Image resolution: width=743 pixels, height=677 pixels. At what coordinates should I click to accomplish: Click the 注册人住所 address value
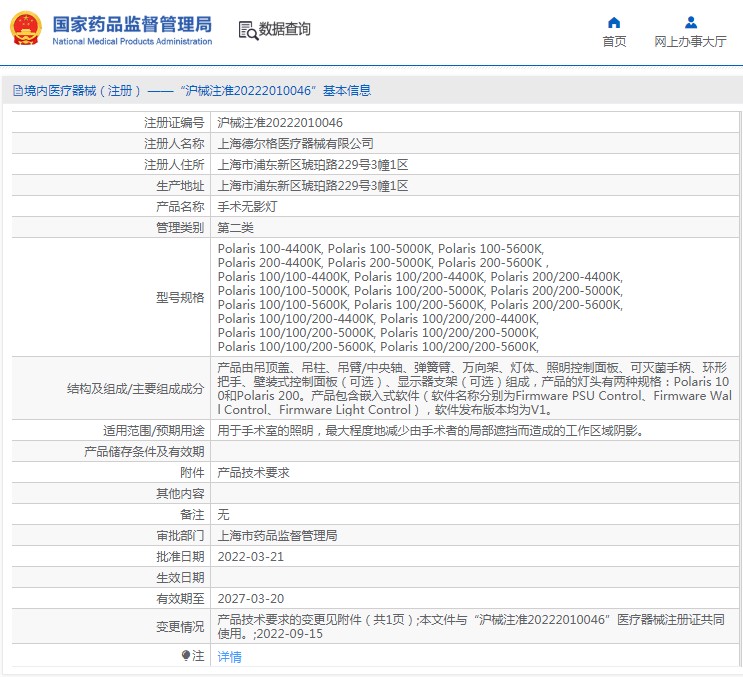[x=313, y=165]
